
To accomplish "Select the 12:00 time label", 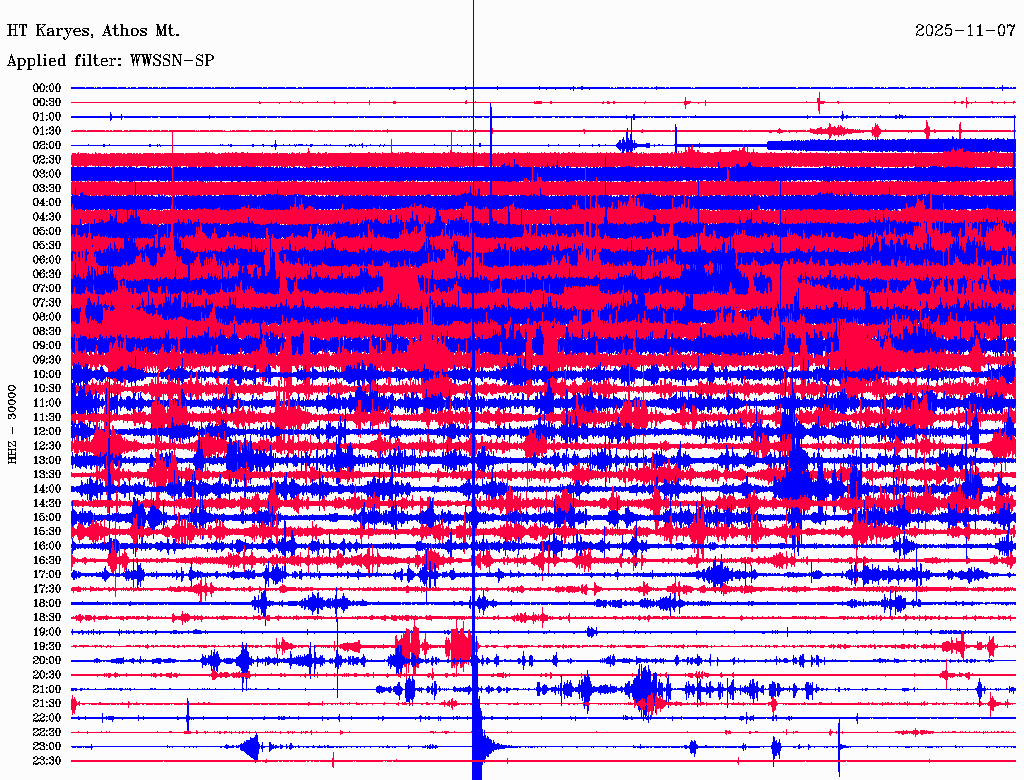I will (x=47, y=432).
